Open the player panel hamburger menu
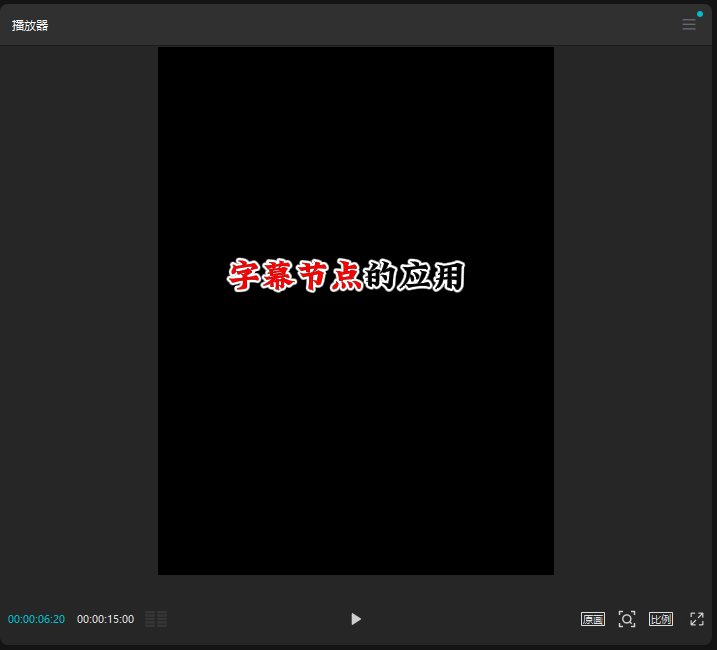The image size is (717, 650). point(689,25)
